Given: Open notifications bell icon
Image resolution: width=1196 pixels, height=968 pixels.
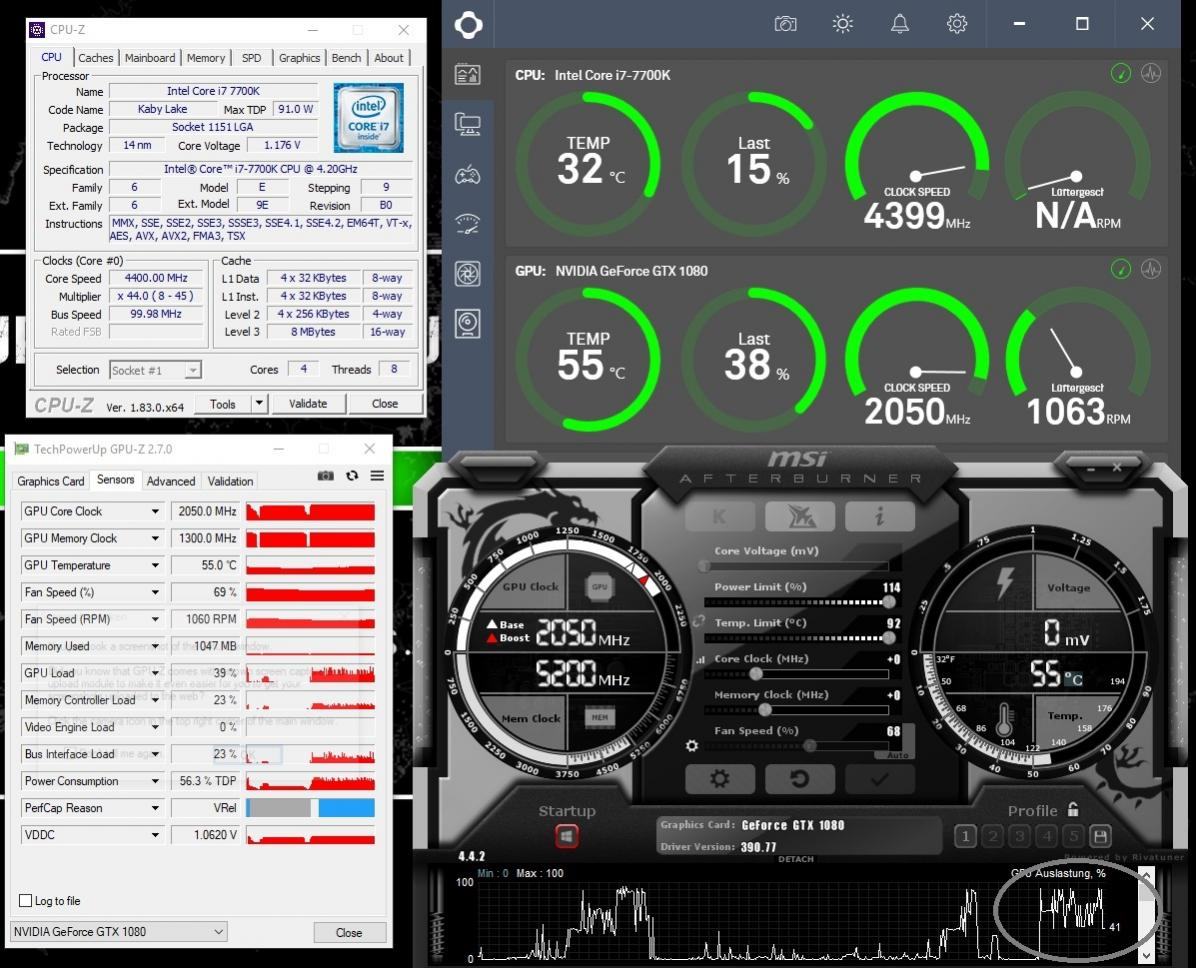Looking at the screenshot, I should (x=900, y=24).
